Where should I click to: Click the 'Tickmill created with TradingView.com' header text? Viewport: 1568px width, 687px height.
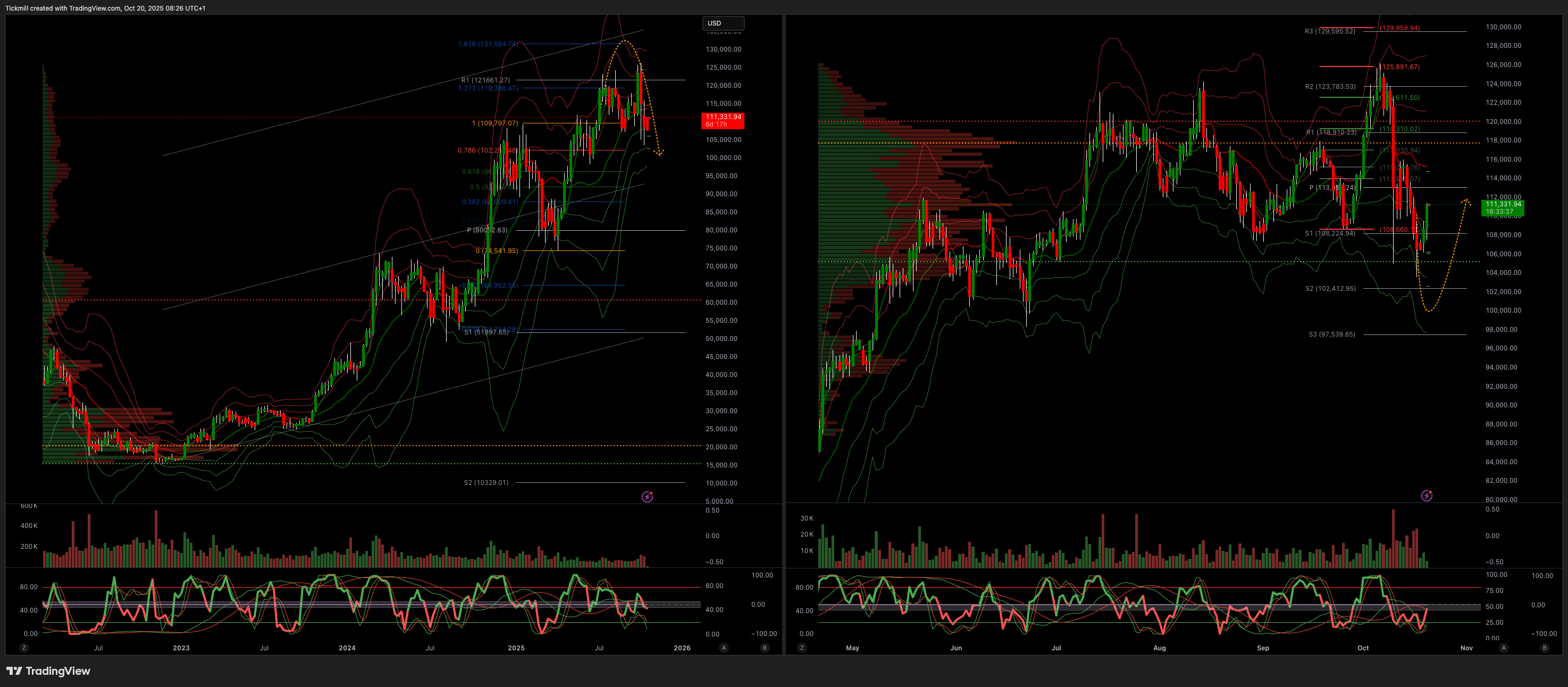click(x=105, y=8)
